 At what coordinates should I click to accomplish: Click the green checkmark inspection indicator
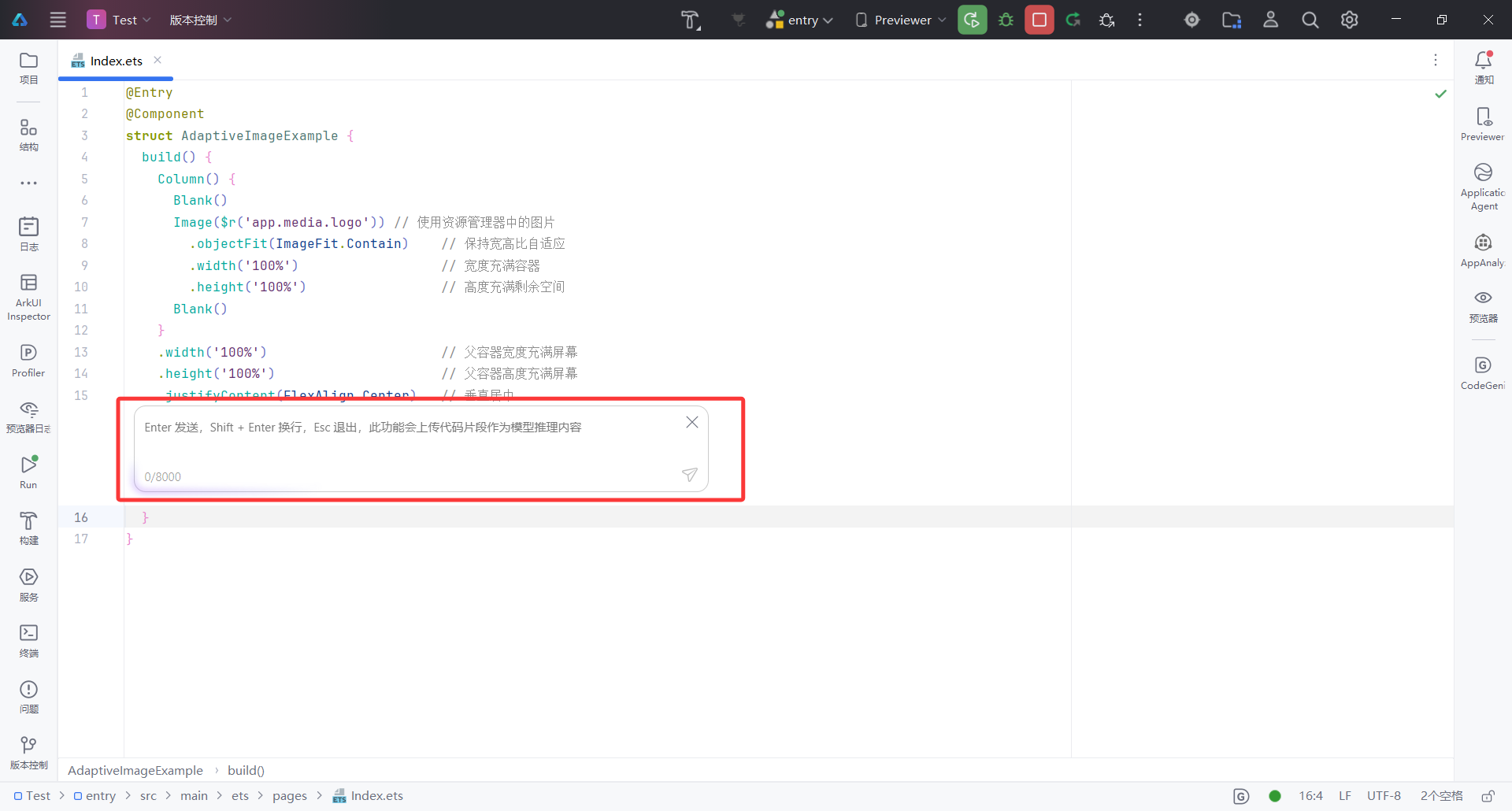[x=1440, y=94]
